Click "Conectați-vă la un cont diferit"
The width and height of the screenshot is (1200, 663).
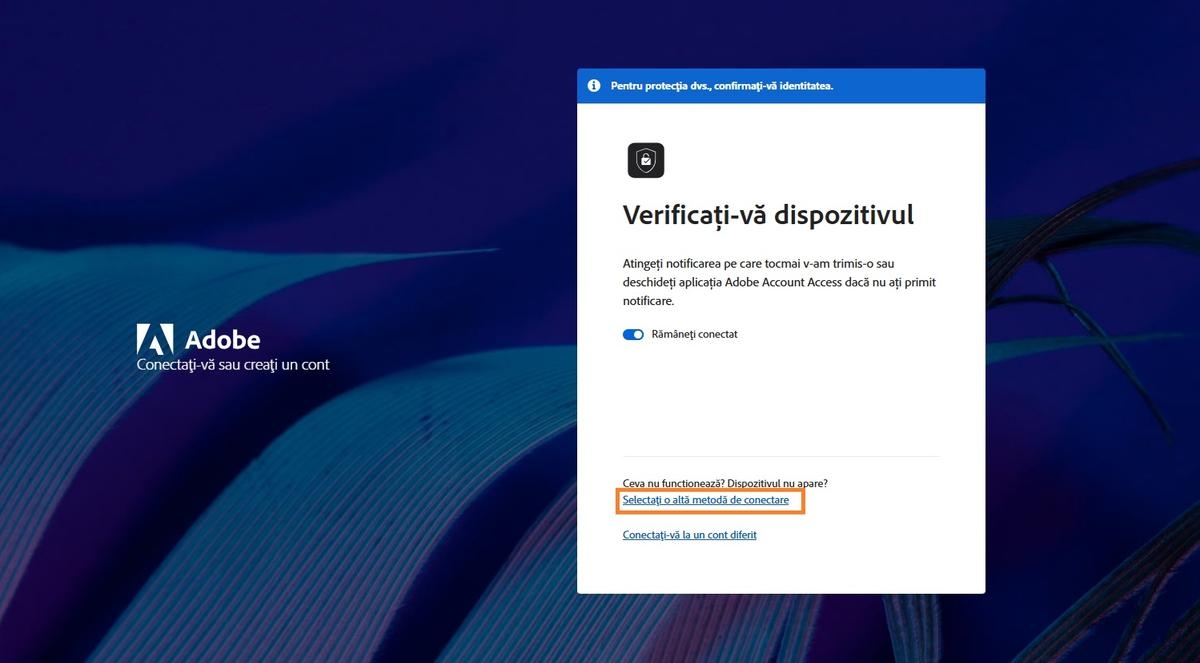tap(689, 534)
